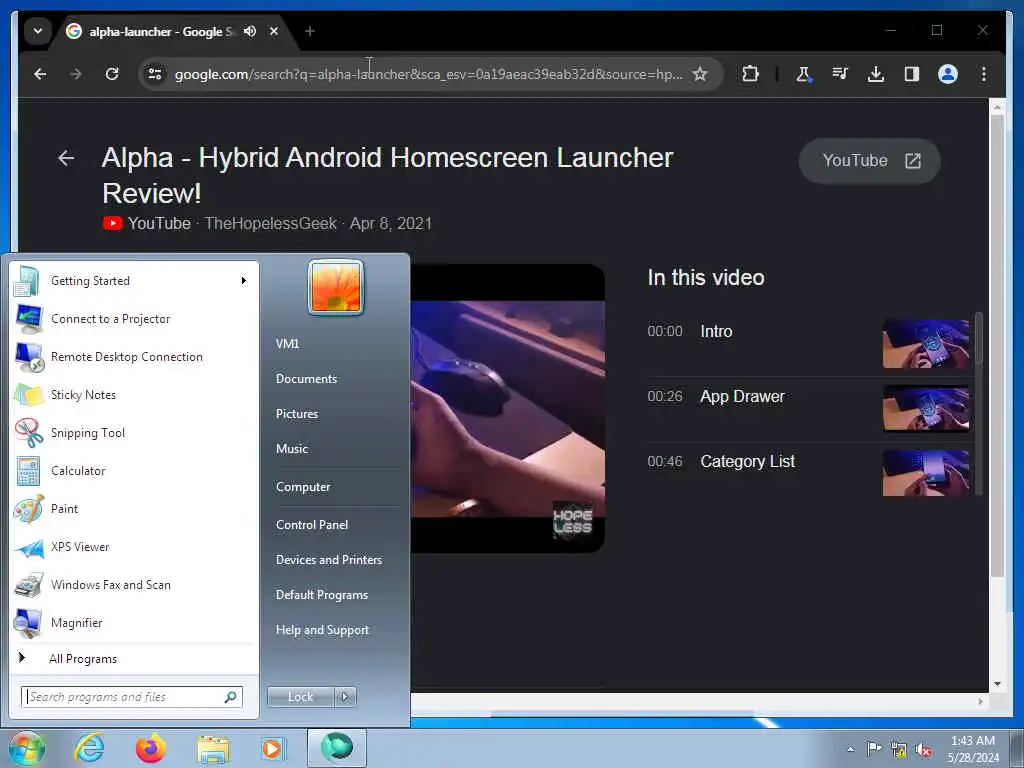Expand Getting Started submenu arrow
Viewport: 1024px width, 768px height.
point(244,281)
